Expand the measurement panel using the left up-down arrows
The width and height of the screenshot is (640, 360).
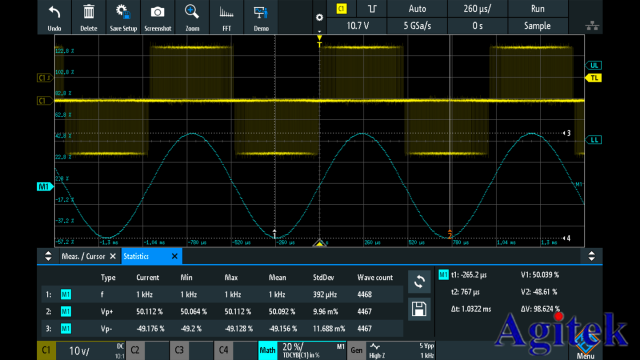coord(48,256)
